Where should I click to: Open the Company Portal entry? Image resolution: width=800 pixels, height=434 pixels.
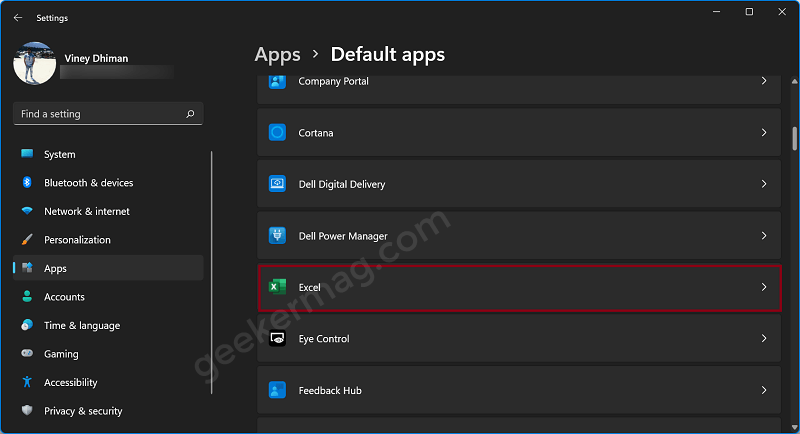click(x=519, y=90)
